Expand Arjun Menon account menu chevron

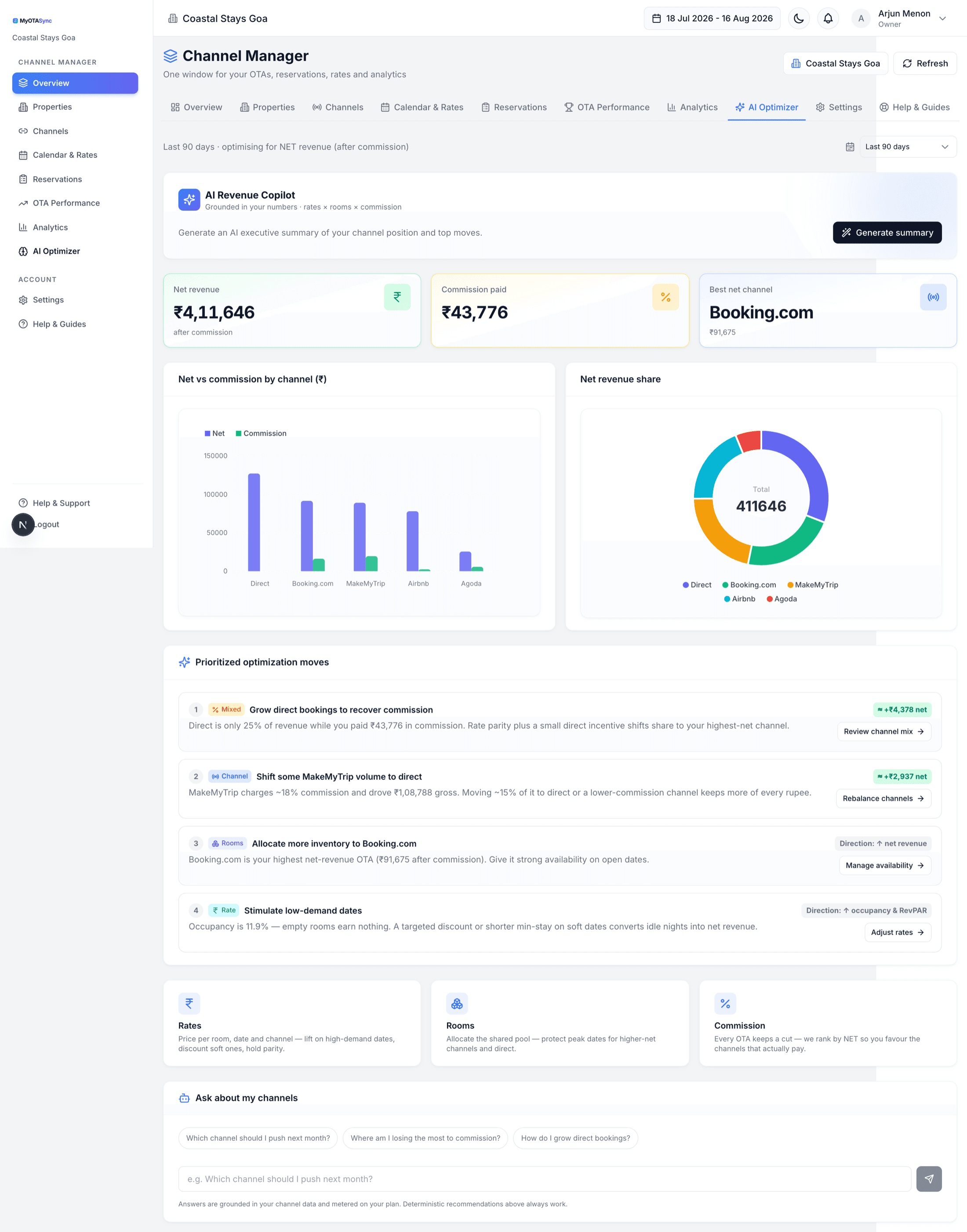pyautogui.click(x=943, y=18)
